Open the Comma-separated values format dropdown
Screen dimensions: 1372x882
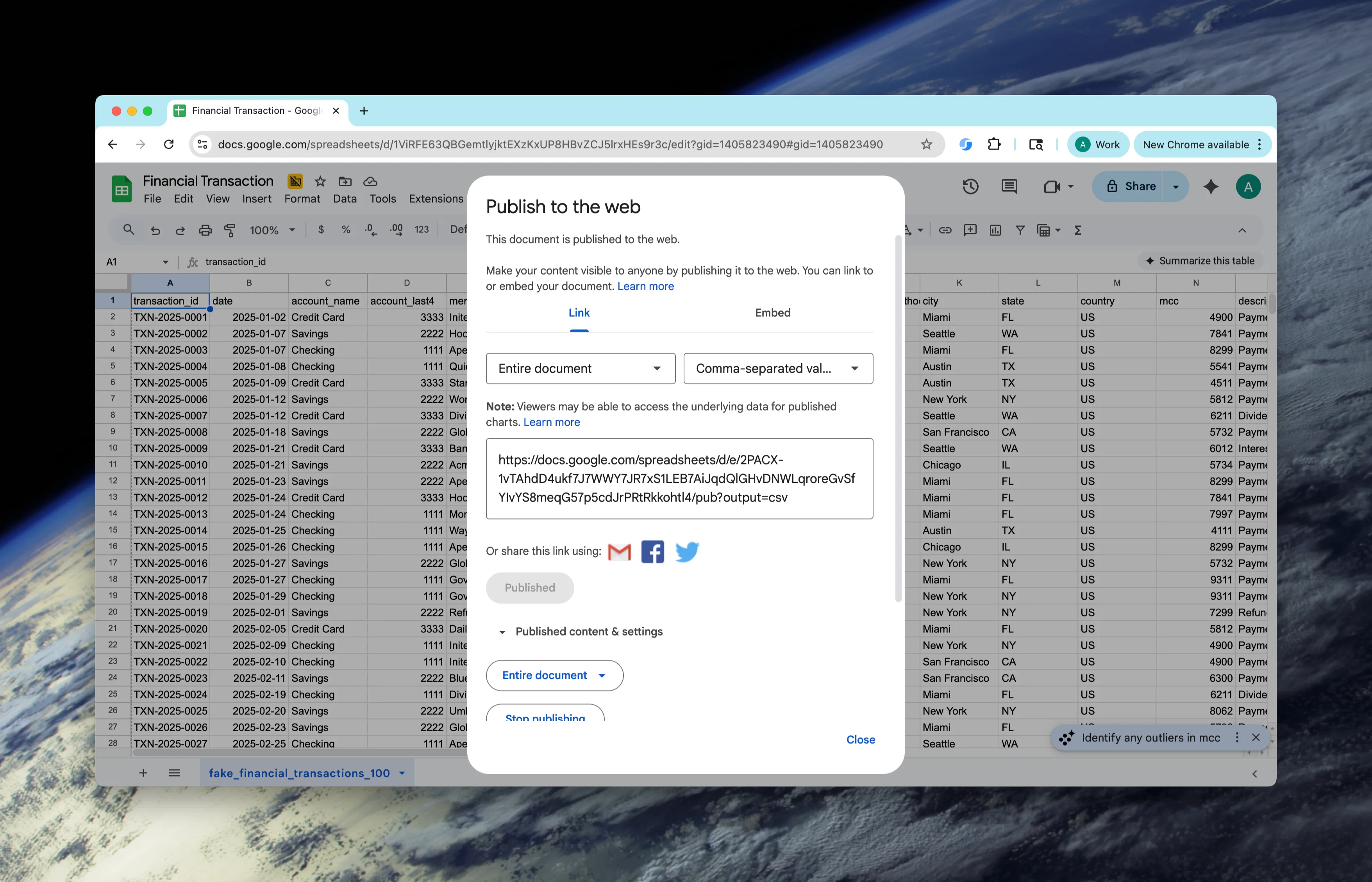point(778,368)
